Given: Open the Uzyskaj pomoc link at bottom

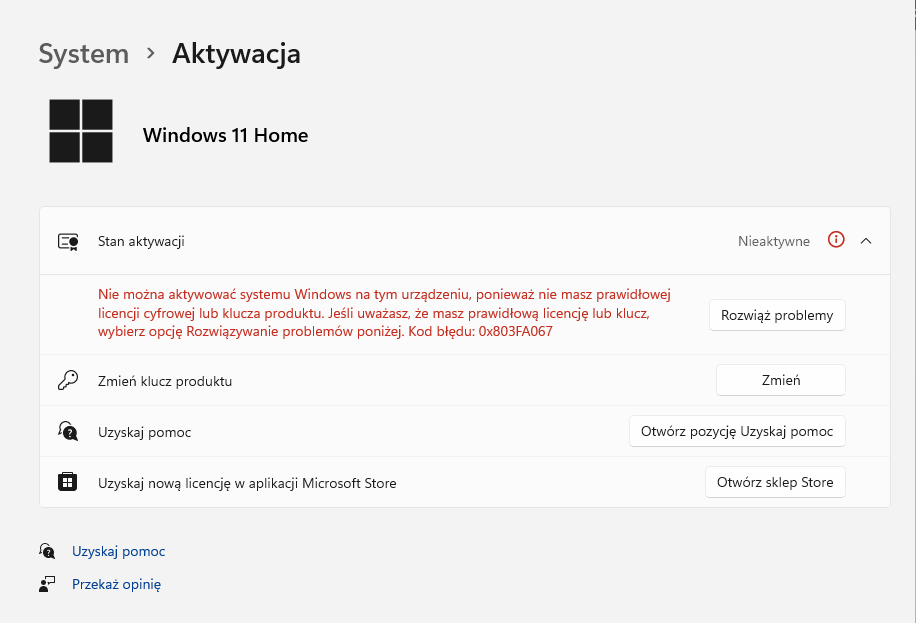Looking at the screenshot, I should click(x=119, y=551).
